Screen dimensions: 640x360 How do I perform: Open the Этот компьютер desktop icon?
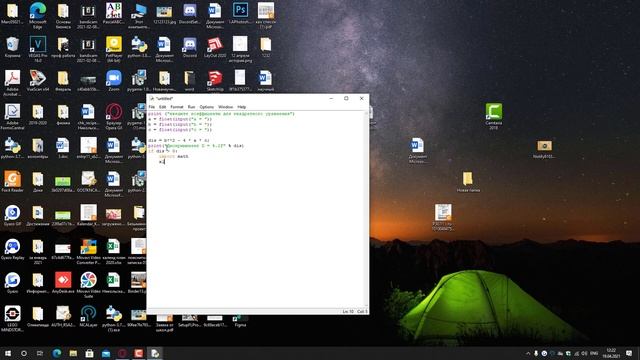pyautogui.click(x=139, y=16)
